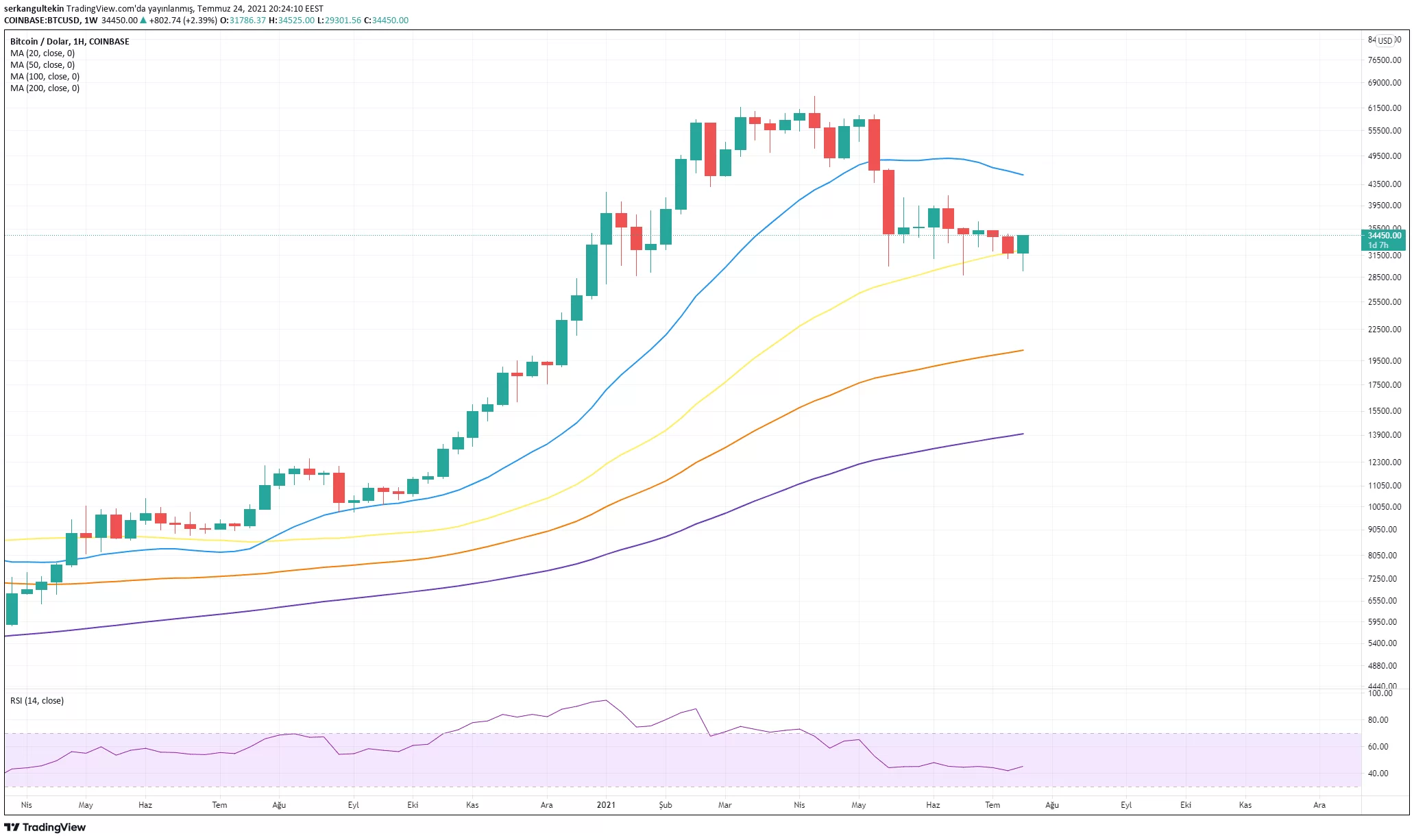The width and height of the screenshot is (1414, 840).
Task: Click the 2021 year marker on time axis
Action: tap(606, 805)
